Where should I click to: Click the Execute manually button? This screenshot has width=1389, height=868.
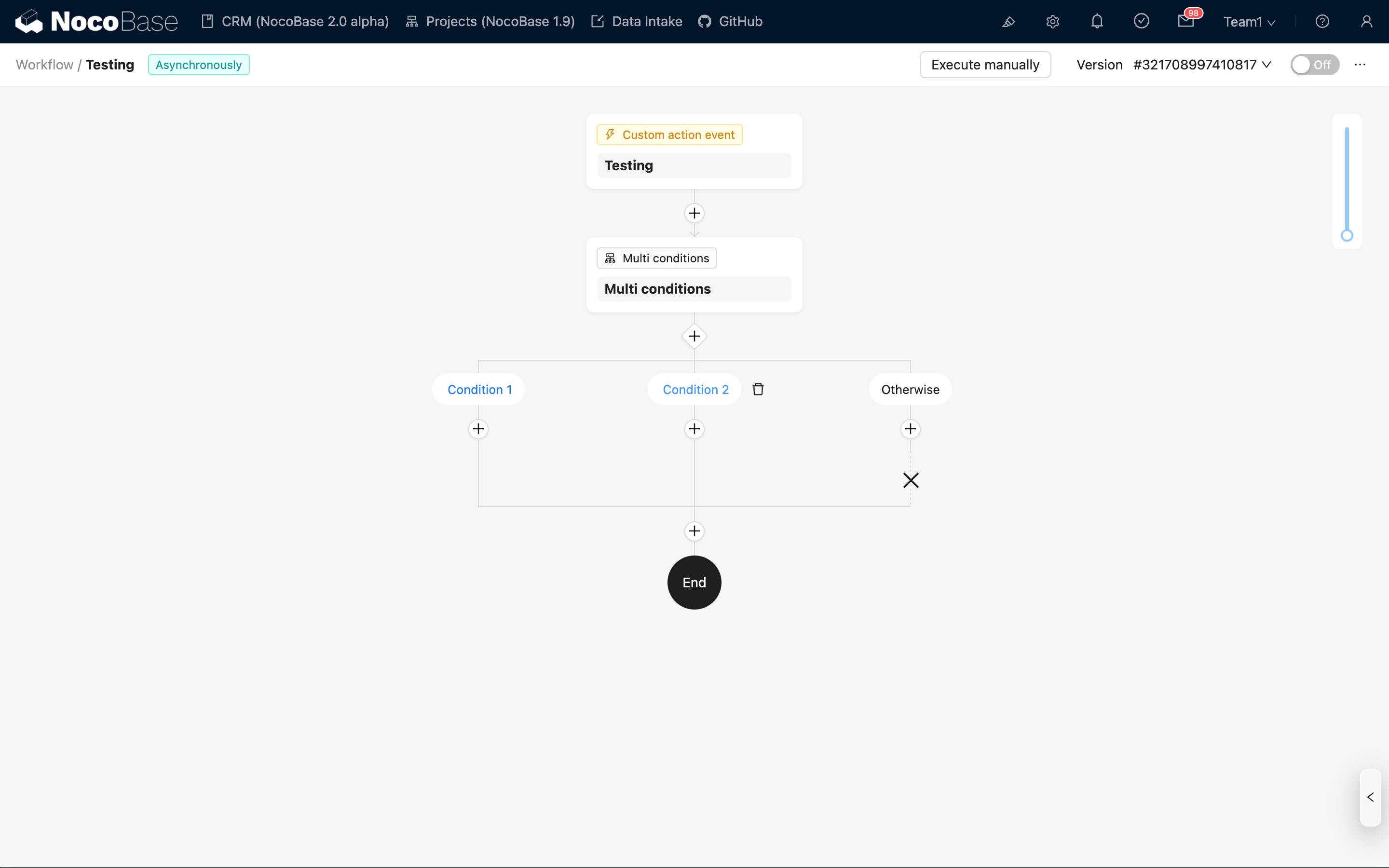coord(985,65)
